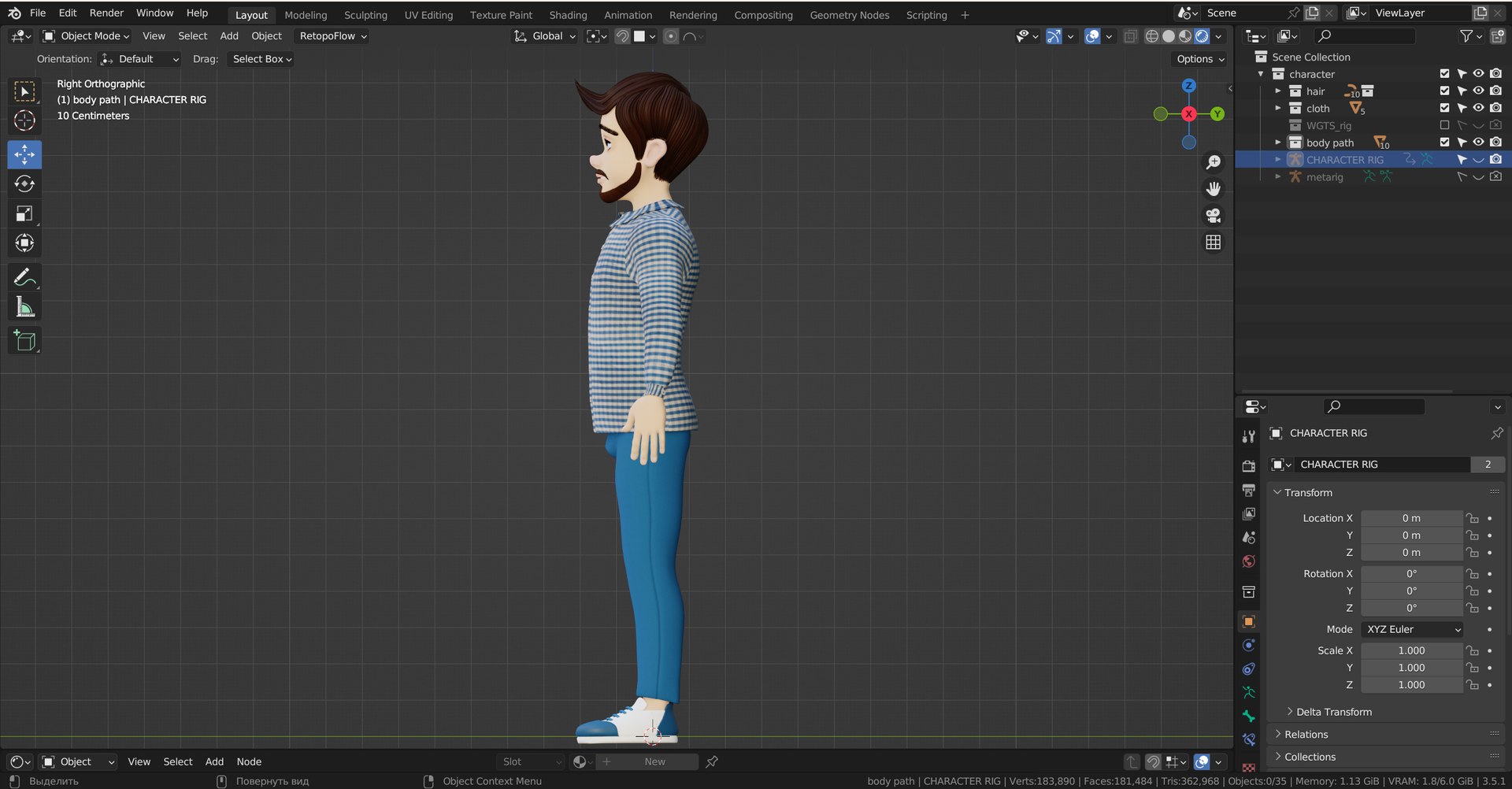This screenshot has height=789, width=1512.
Task: Toggle lock on Location X
Action: (1472, 518)
